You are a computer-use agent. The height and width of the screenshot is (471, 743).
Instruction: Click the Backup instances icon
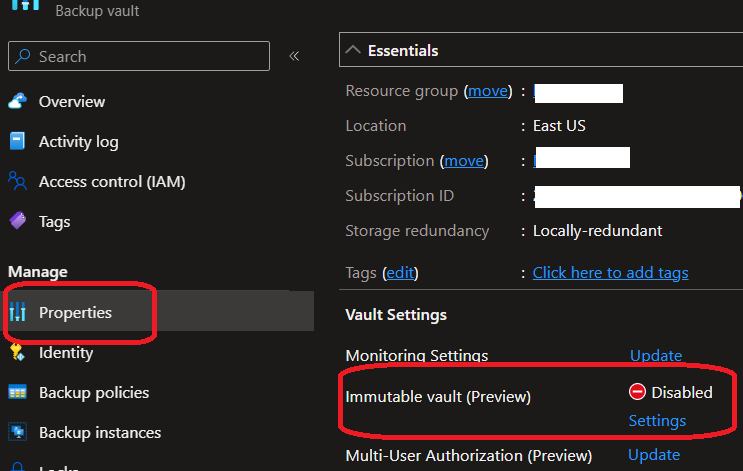[17, 433]
